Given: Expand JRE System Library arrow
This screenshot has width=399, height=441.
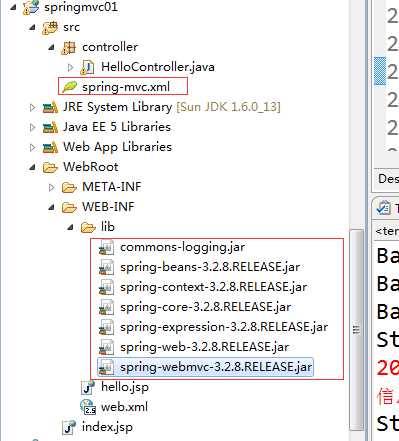Looking at the screenshot, I should pos(32,107).
